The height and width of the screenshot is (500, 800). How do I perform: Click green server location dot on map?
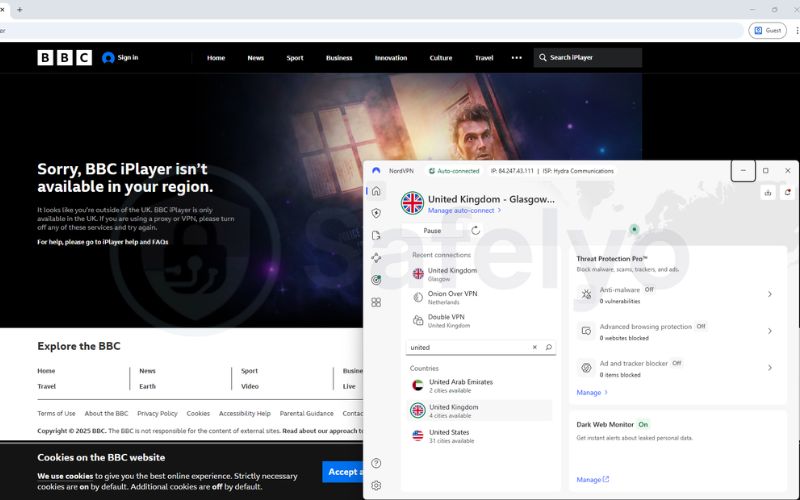634,229
